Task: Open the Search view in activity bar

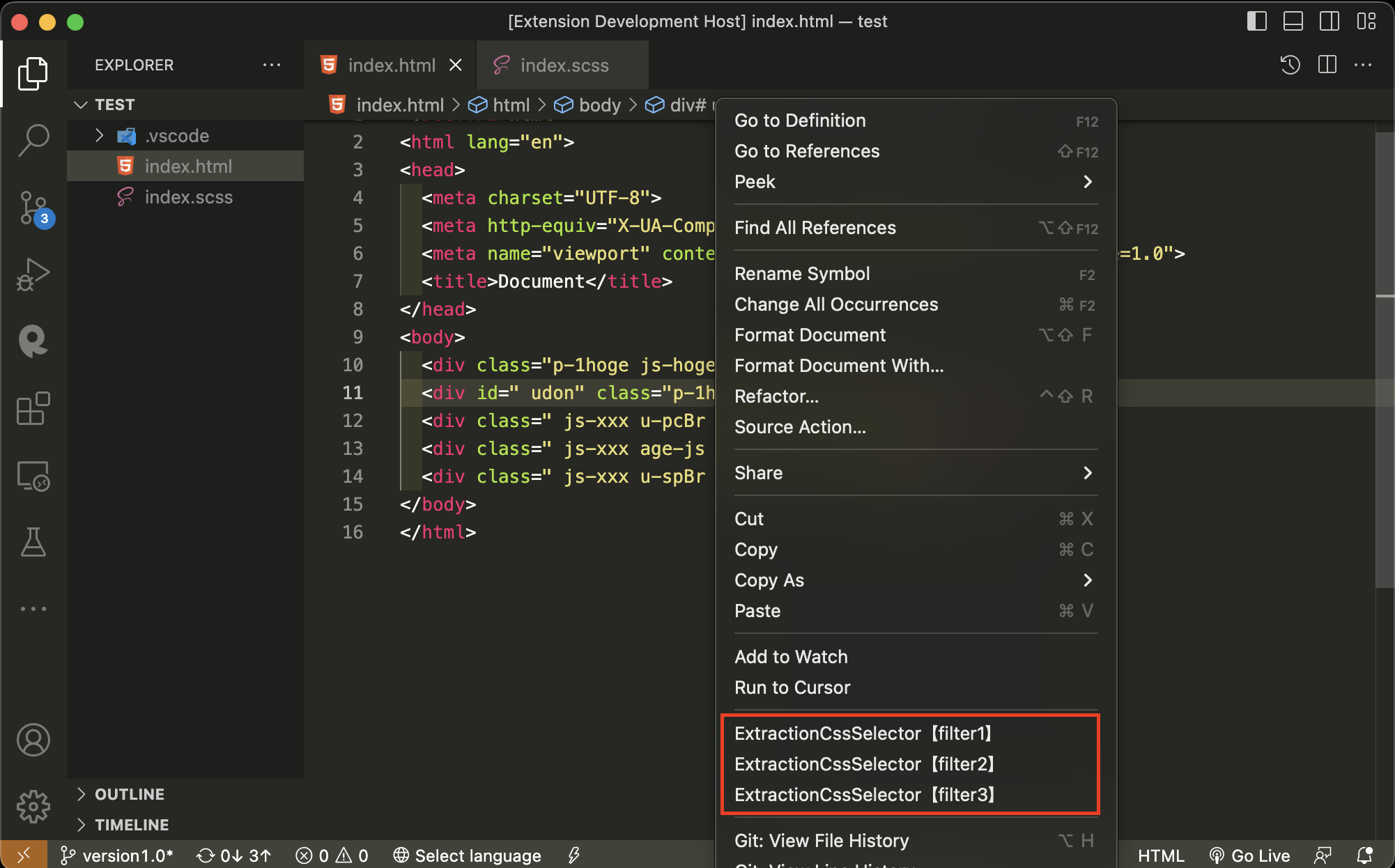Action: pyautogui.click(x=33, y=139)
